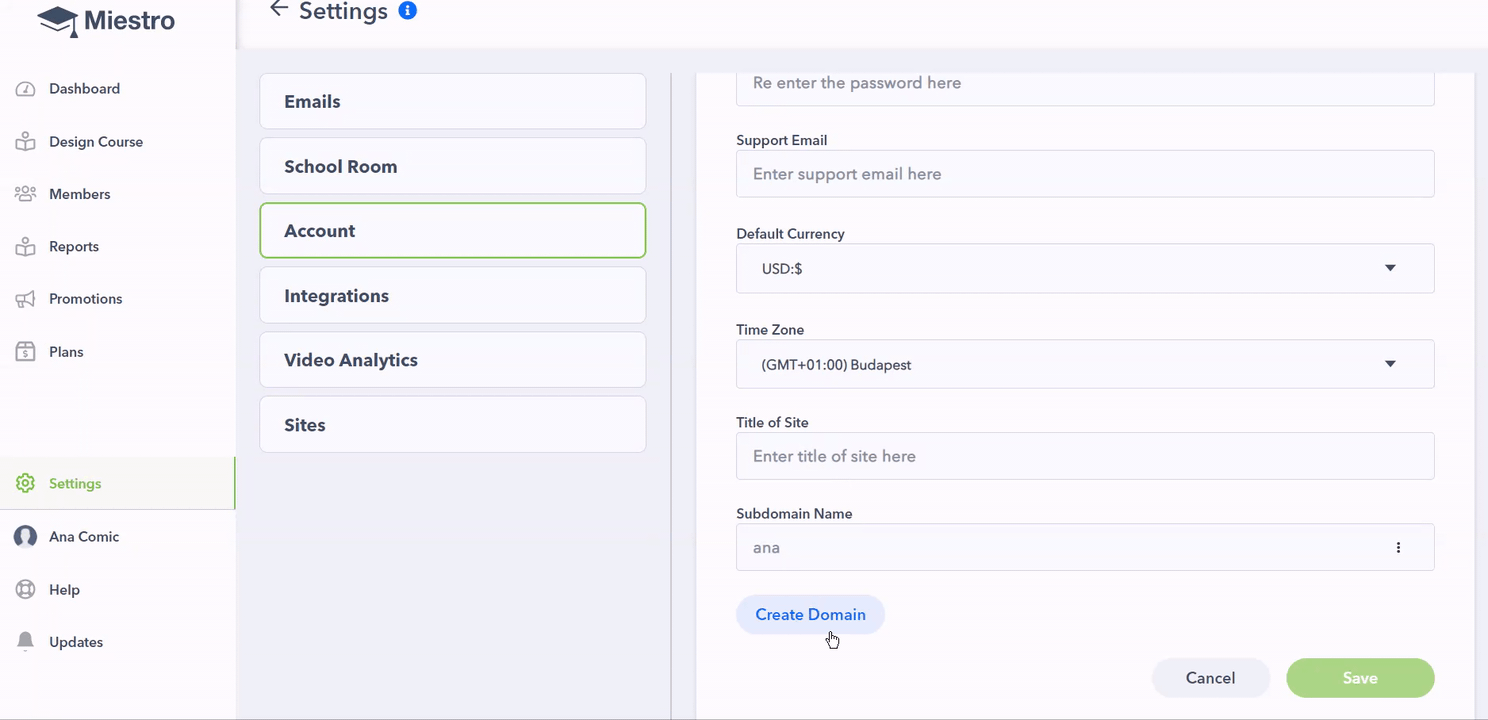Open Promotions in the sidebar
The width and height of the screenshot is (1488, 720).
[x=85, y=299]
